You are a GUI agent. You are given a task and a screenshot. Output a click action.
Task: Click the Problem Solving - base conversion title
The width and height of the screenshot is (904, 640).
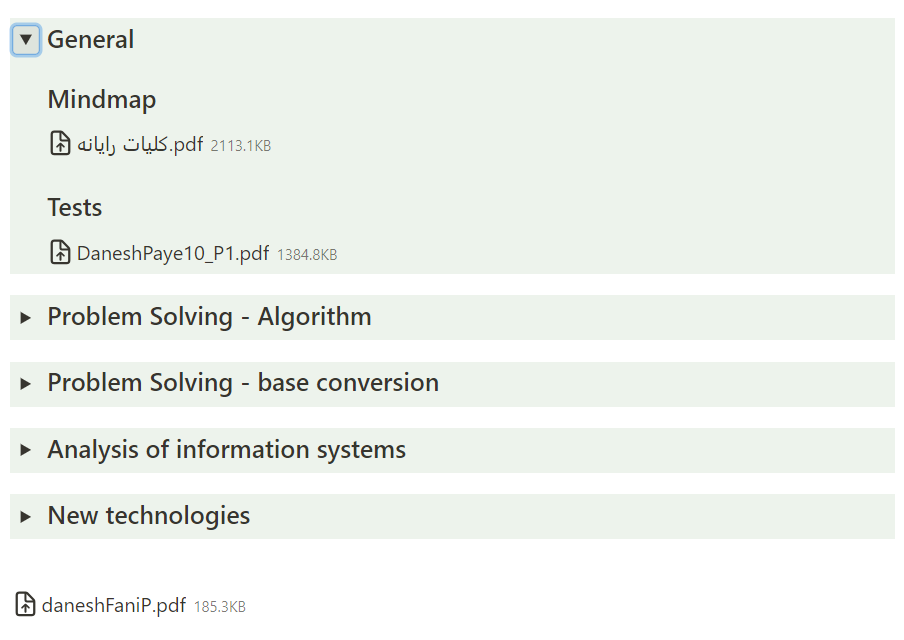click(x=243, y=383)
